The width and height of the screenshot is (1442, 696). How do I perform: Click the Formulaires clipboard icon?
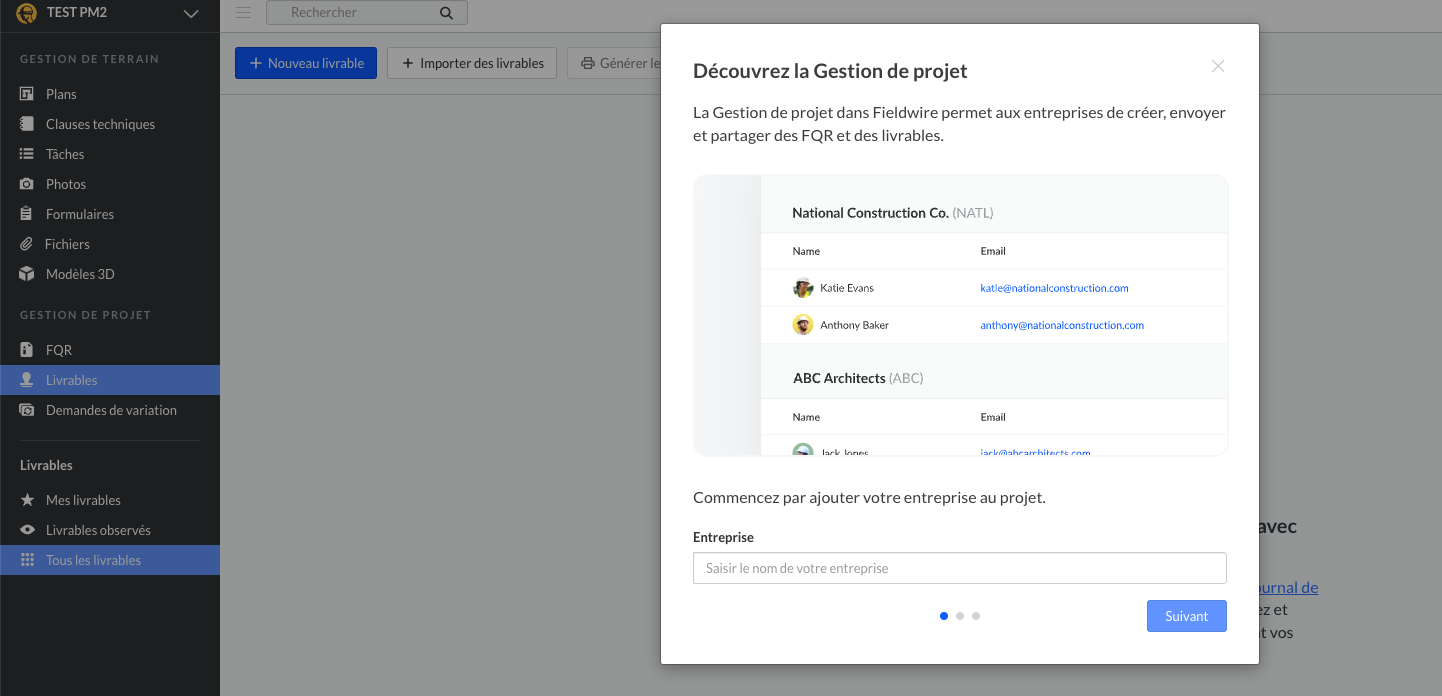tap(27, 214)
